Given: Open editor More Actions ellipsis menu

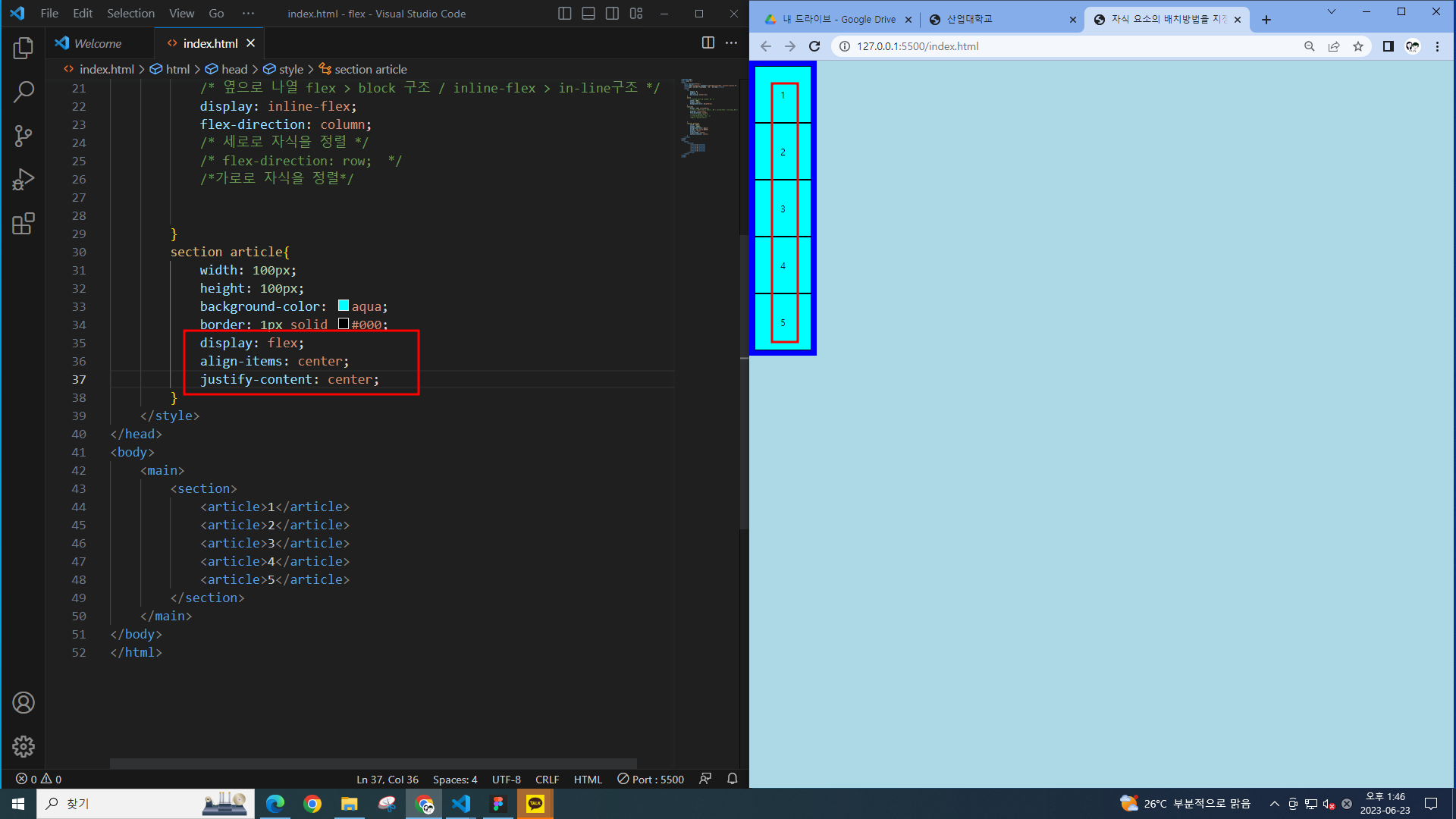Looking at the screenshot, I should coord(731,43).
